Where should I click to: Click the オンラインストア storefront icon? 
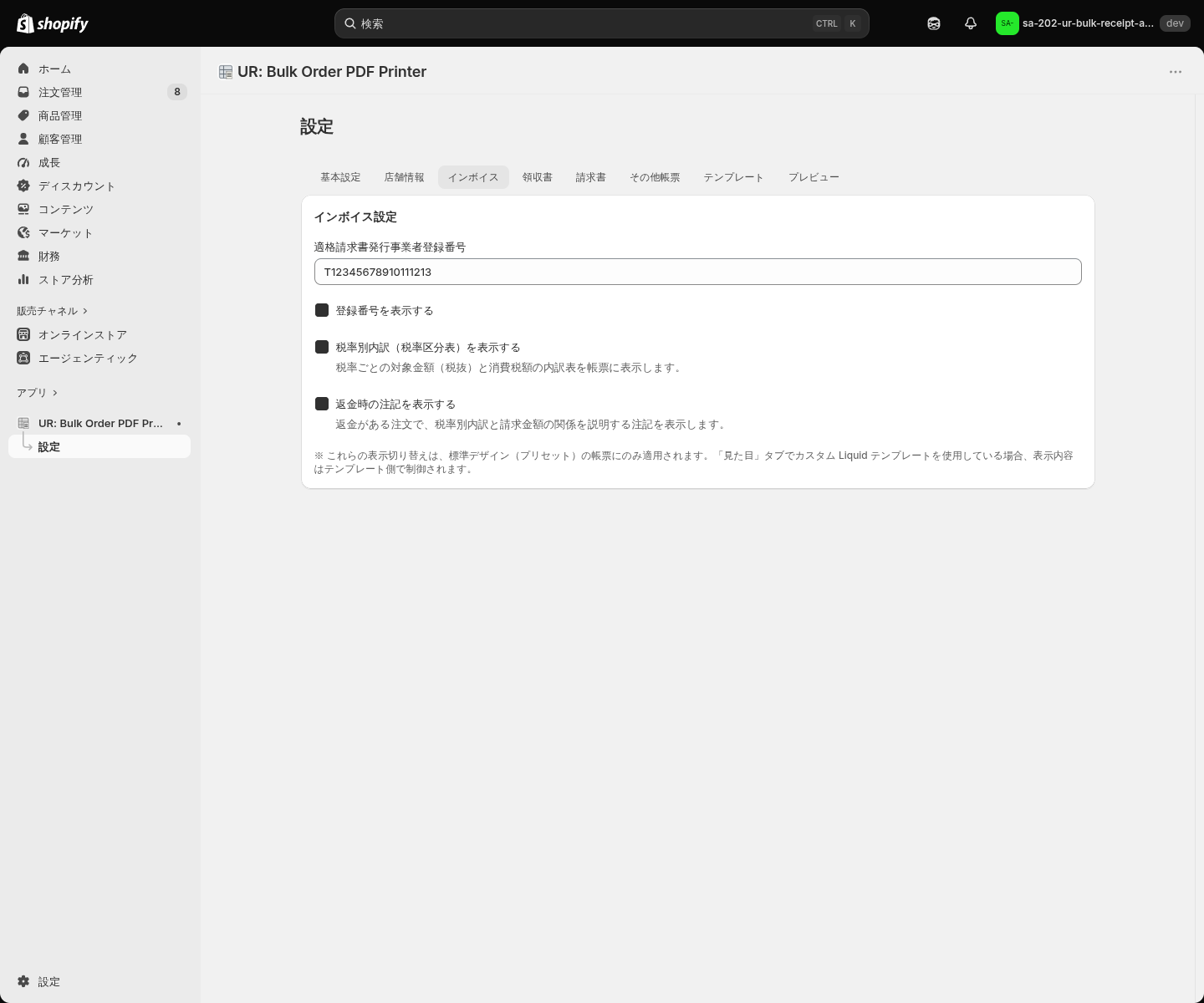tap(23, 334)
